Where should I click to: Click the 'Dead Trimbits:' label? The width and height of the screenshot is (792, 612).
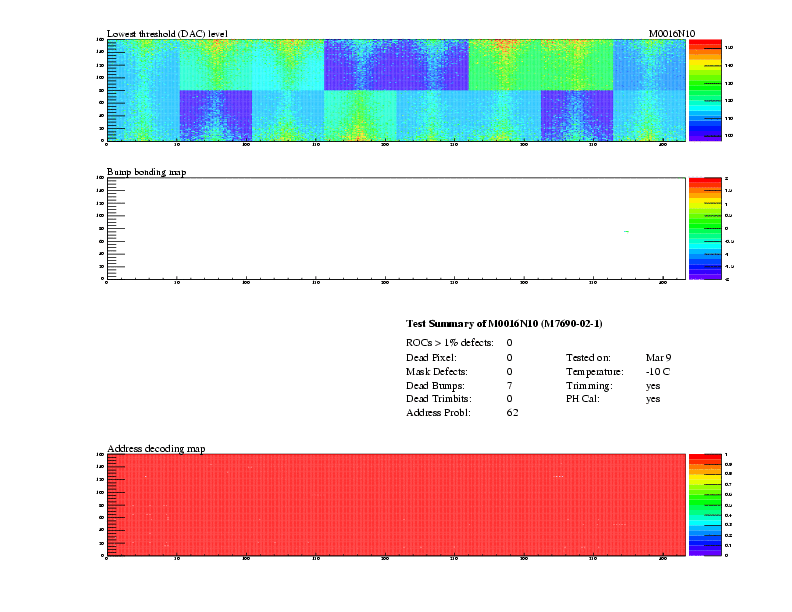(x=438, y=399)
